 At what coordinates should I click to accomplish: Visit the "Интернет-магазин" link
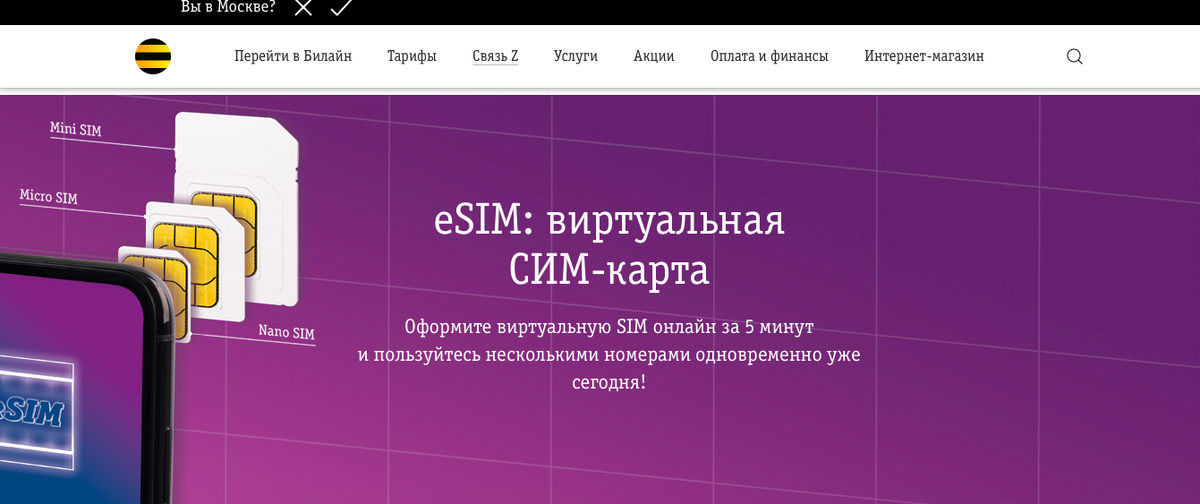[924, 56]
